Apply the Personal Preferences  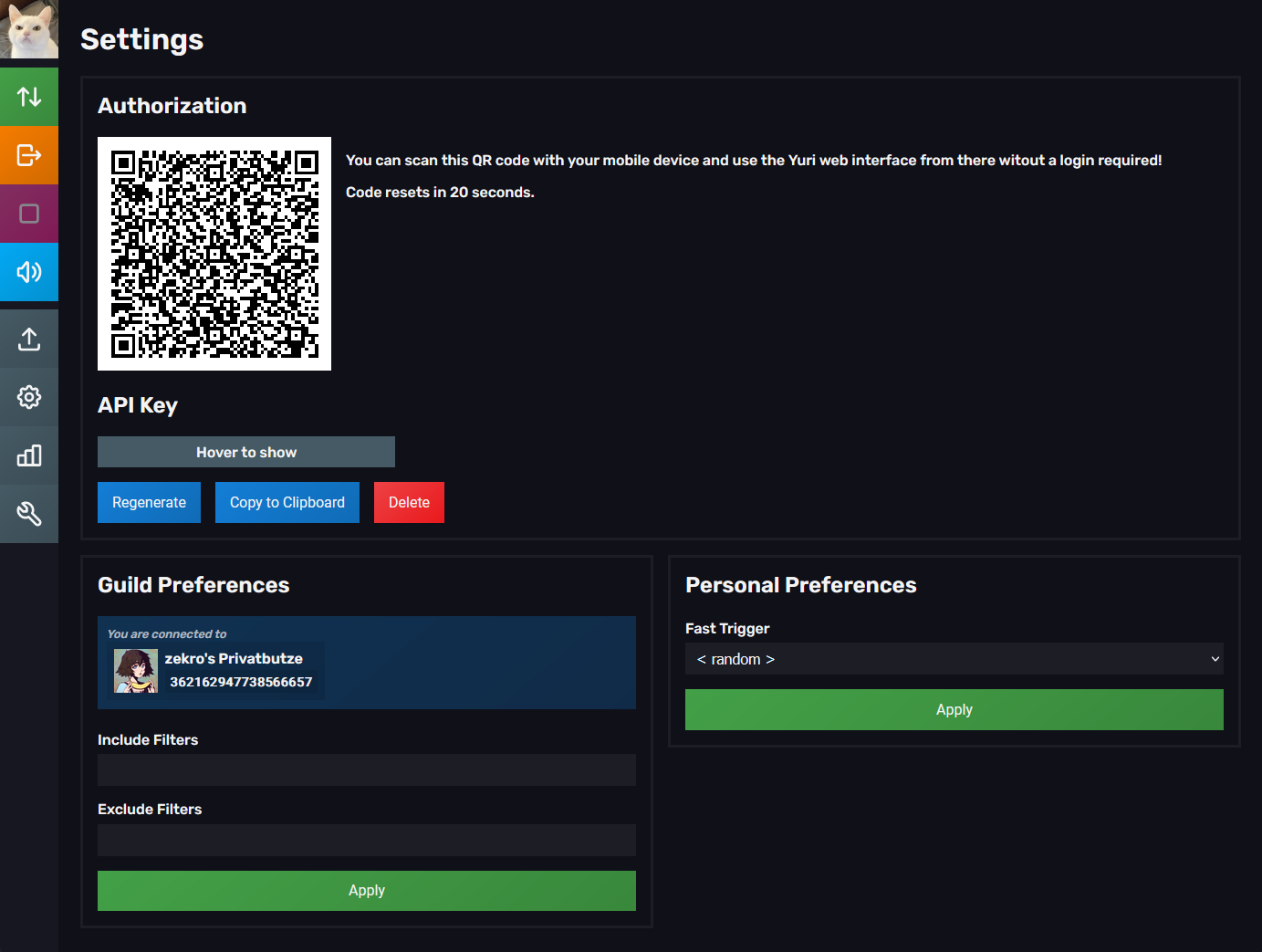tap(954, 709)
